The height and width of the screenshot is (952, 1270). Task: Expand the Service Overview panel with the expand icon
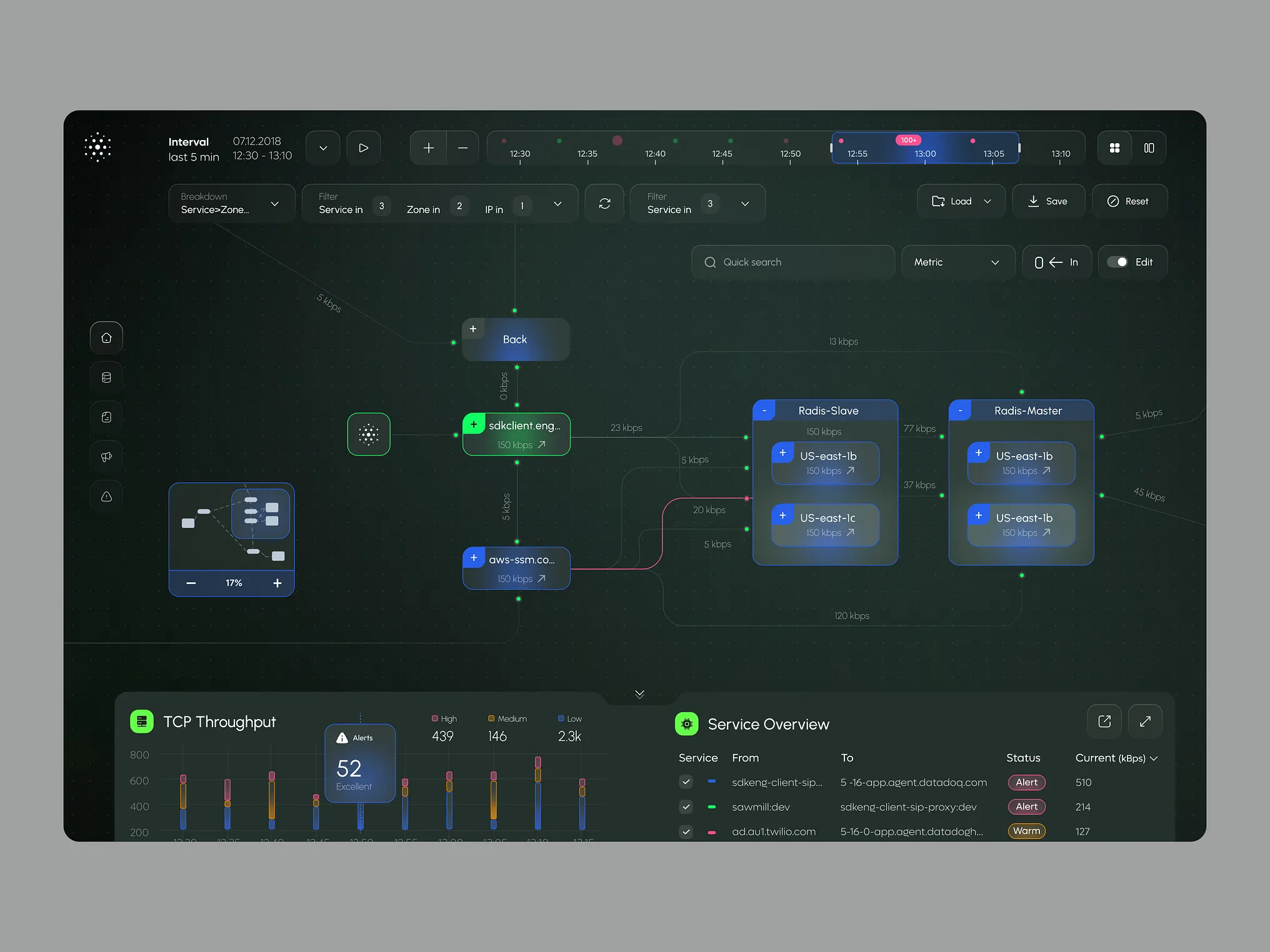click(1145, 721)
